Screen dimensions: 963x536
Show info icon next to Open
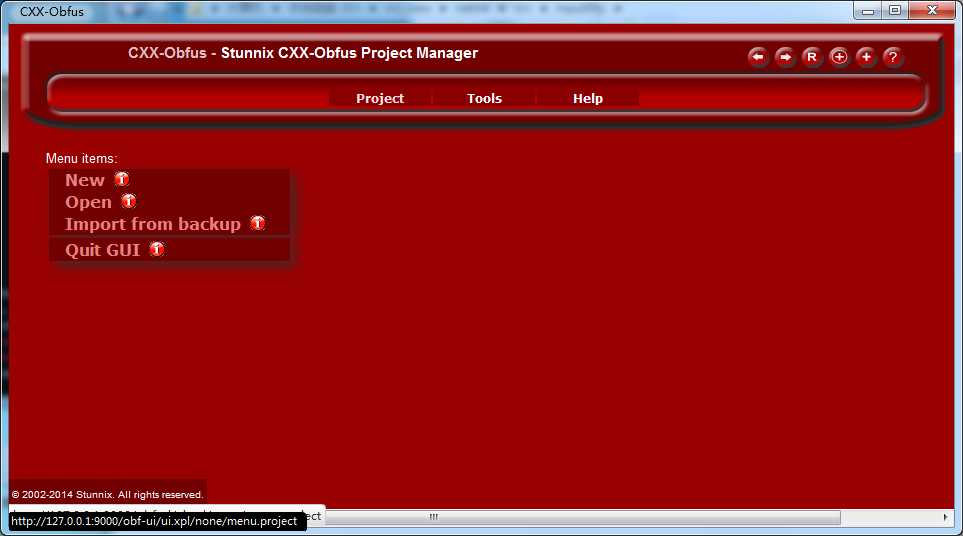(128, 201)
